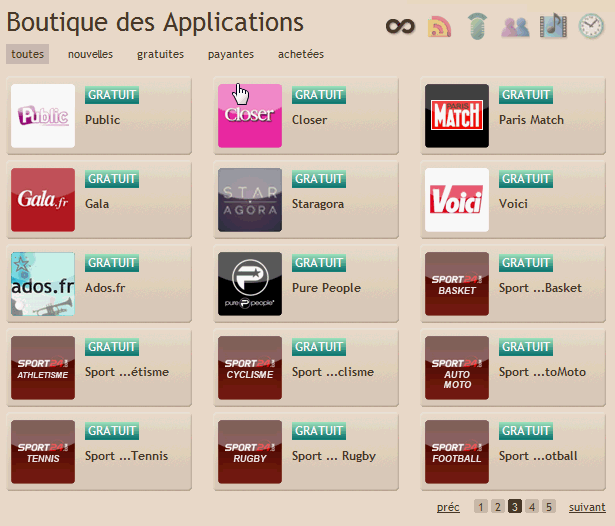The width and height of the screenshot is (615, 526).
Task: Open the Voici app icon
Action: tap(457, 200)
